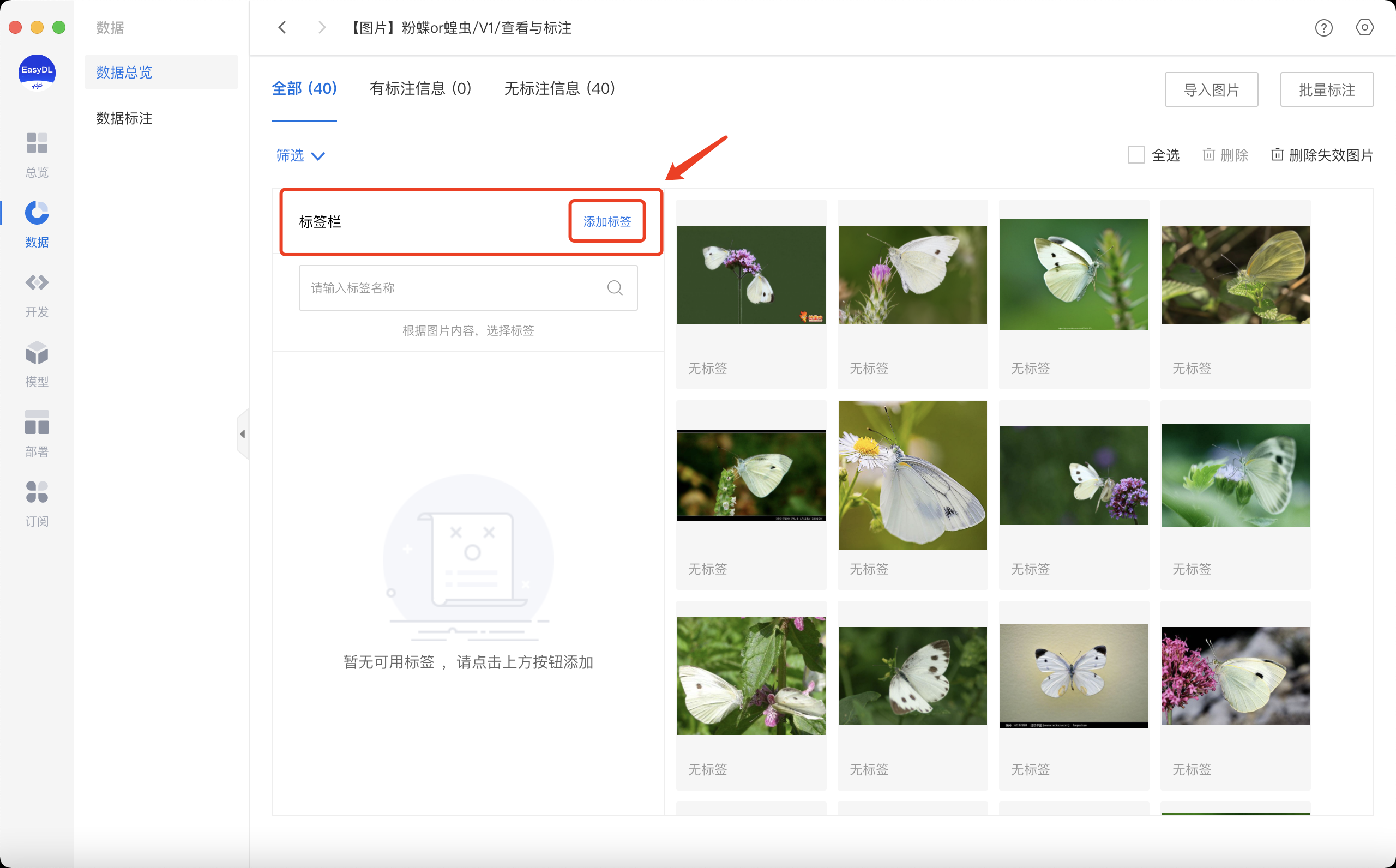The image size is (1396, 868).
Task: Click 无标签 under the first thumbnail
Action: tap(708, 368)
